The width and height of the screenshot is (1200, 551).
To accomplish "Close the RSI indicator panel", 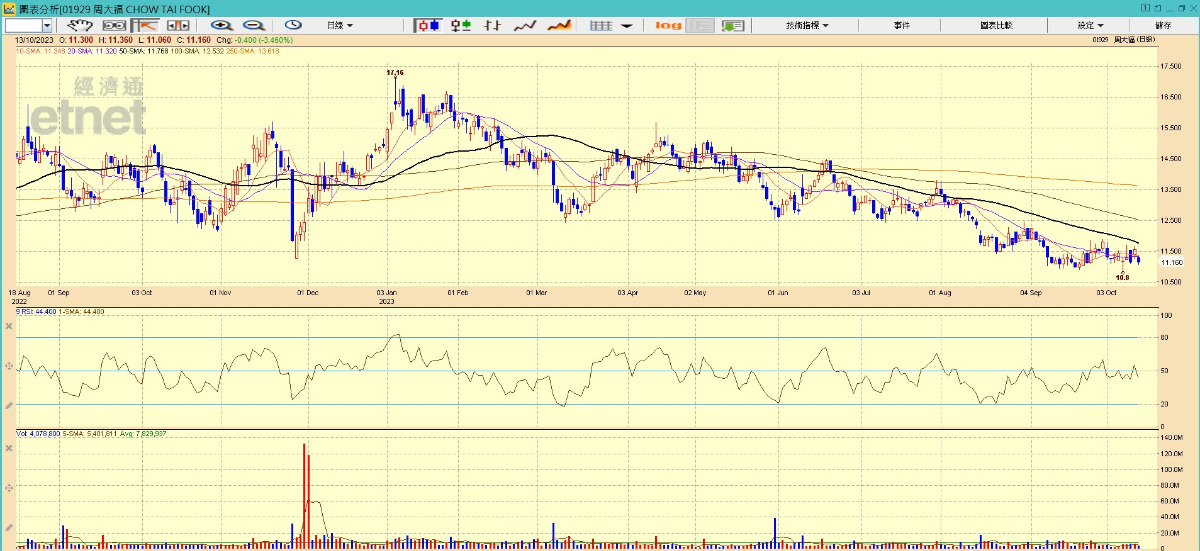I will tap(8, 326).
